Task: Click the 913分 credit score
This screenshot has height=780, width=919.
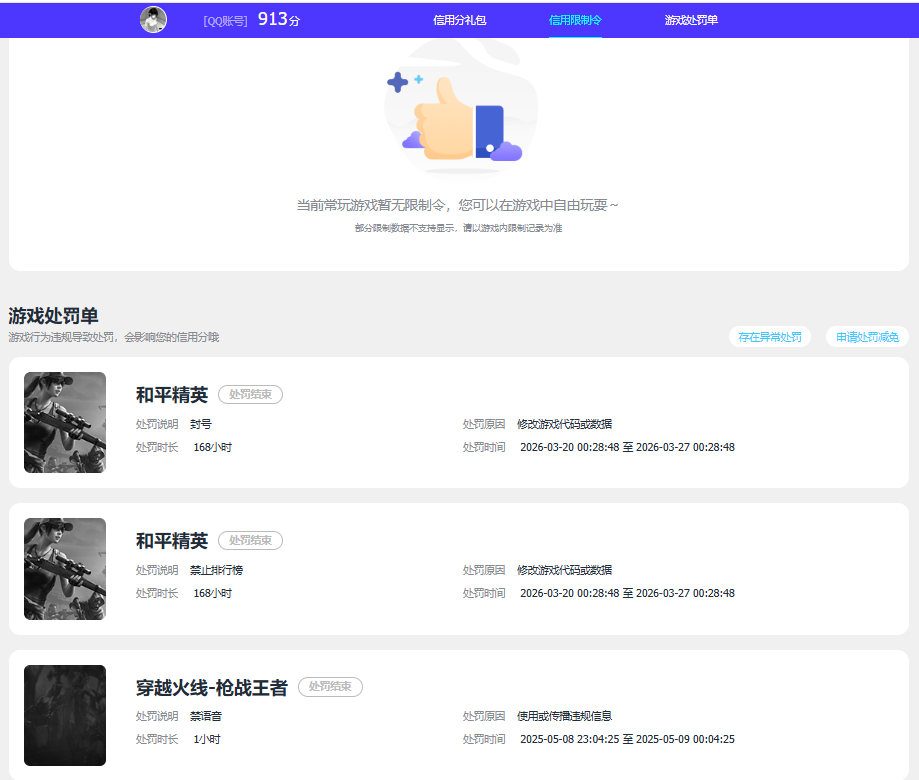Action: click(x=278, y=19)
